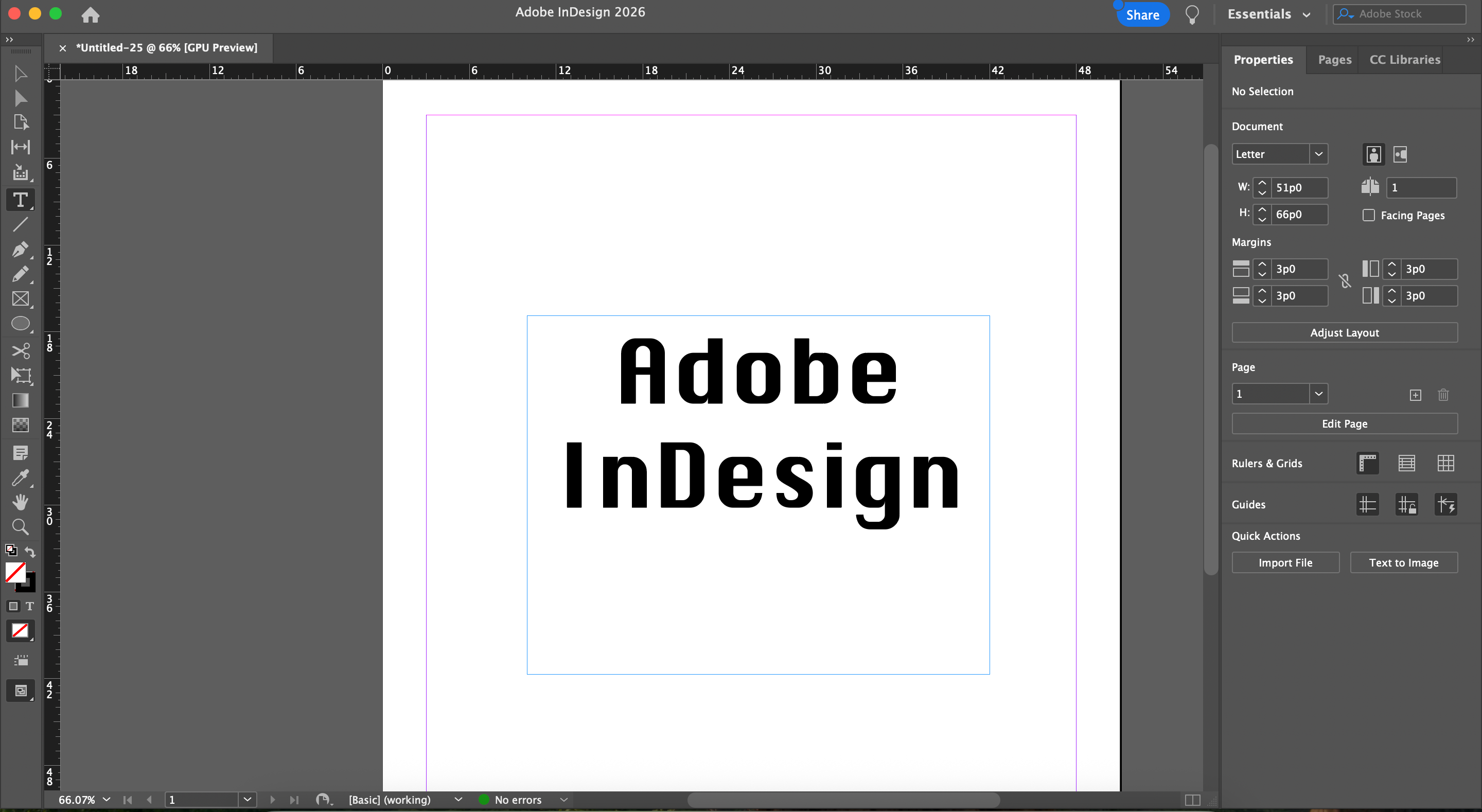Expand the Essentials workspace dropdown
The height and width of the screenshot is (812, 1482).
[x=1306, y=15]
